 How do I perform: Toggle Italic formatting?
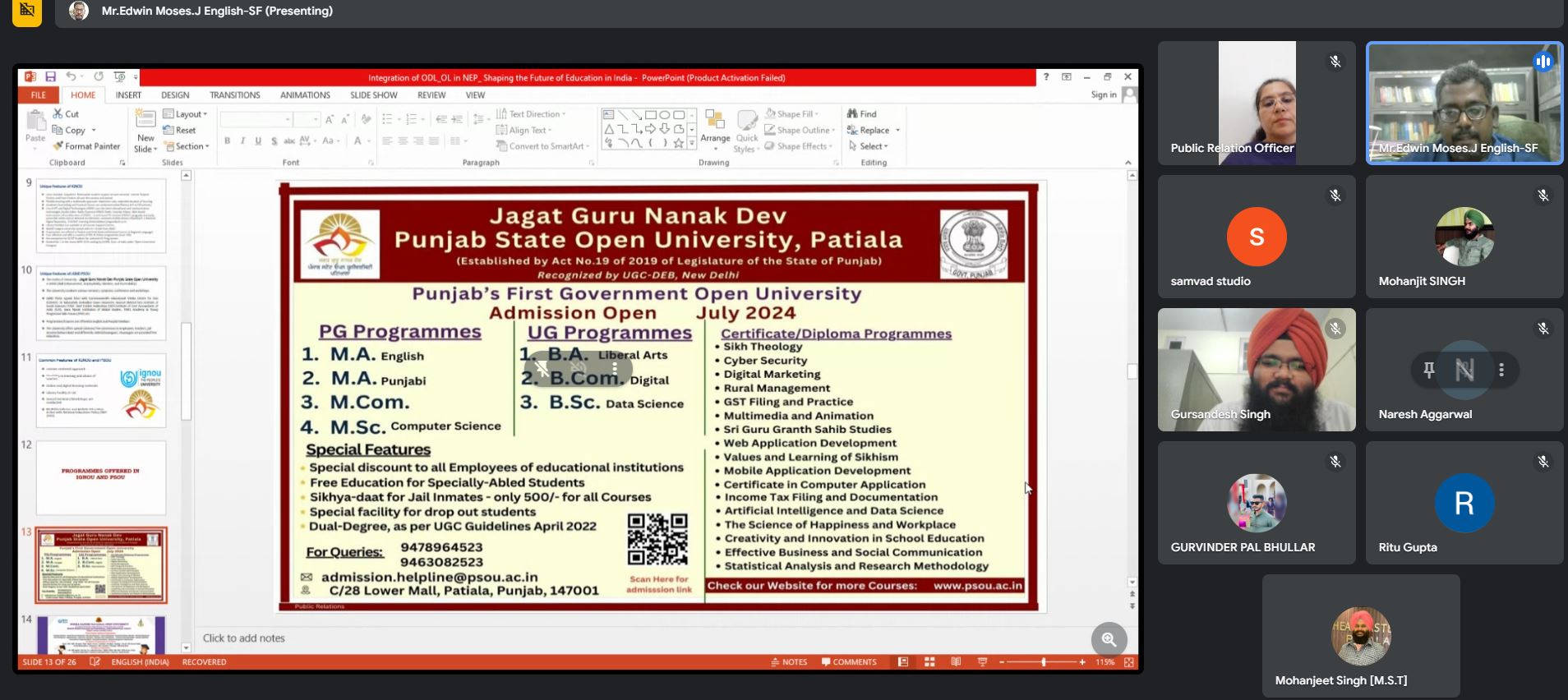pyautogui.click(x=242, y=141)
